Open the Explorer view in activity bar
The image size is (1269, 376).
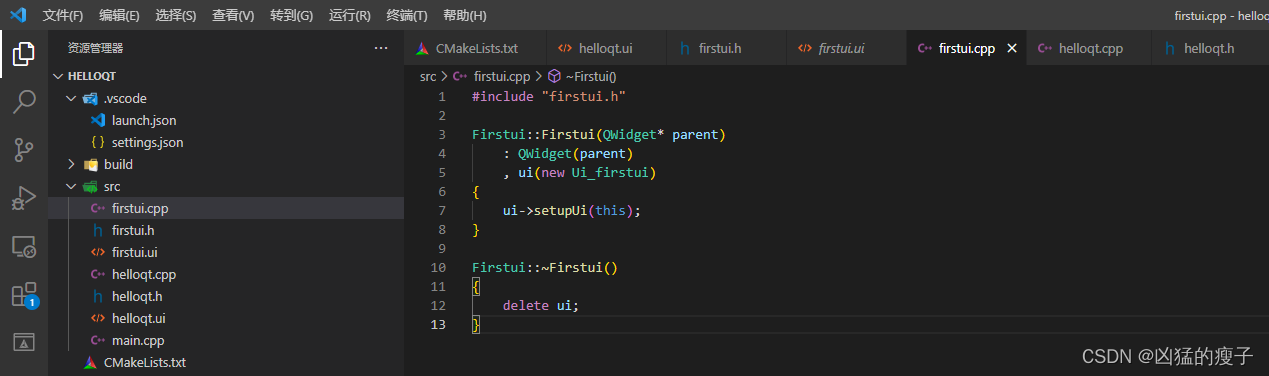(x=24, y=54)
